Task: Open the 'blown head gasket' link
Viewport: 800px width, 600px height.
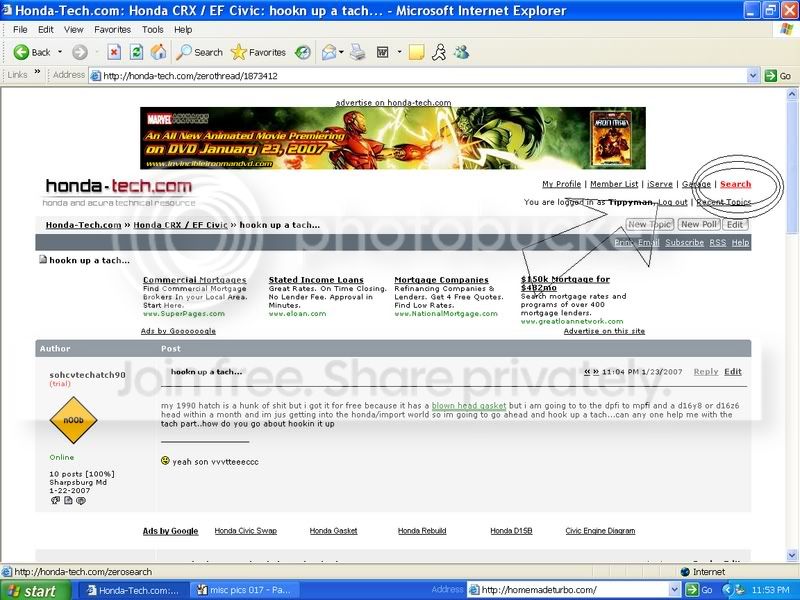Action: point(469,406)
